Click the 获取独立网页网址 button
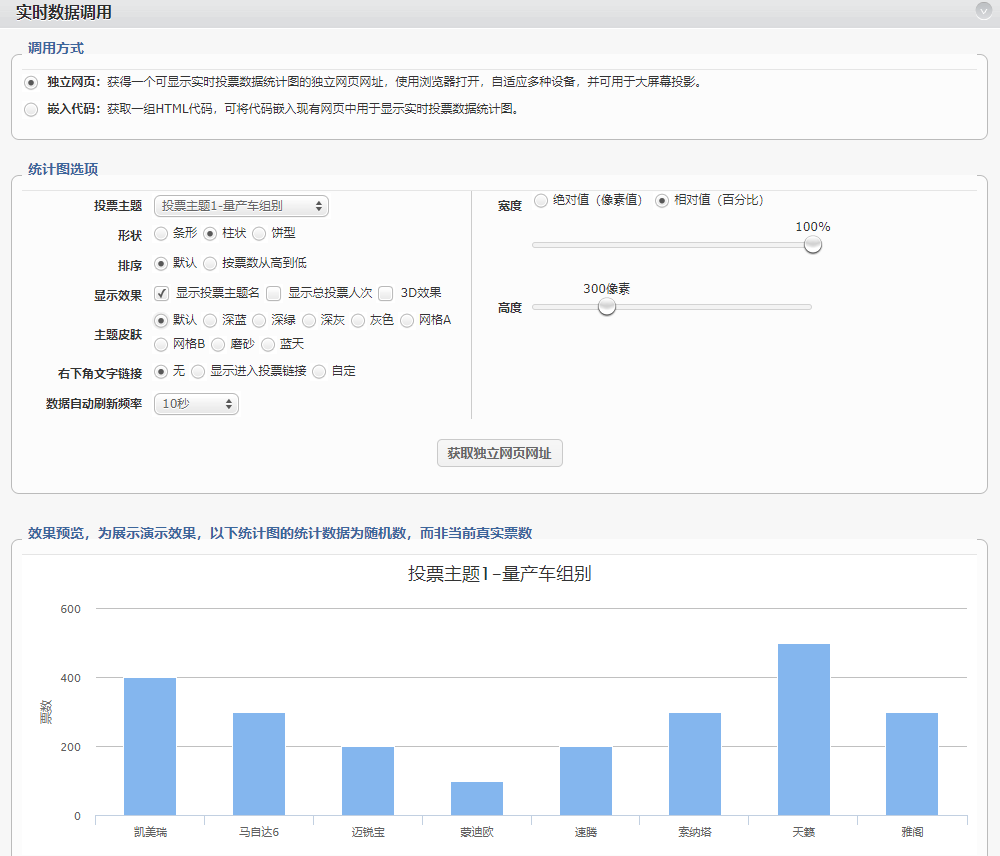 pyautogui.click(x=500, y=453)
